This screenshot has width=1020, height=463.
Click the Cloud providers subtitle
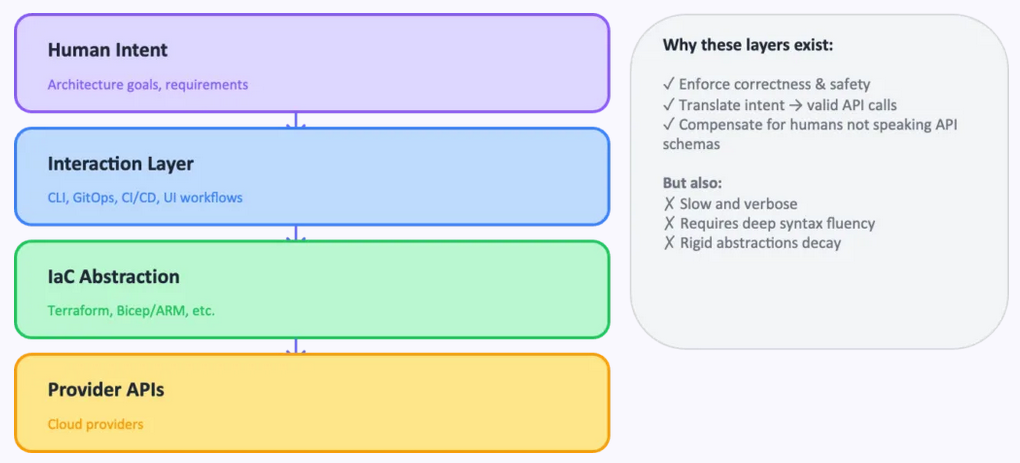[x=96, y=424]
